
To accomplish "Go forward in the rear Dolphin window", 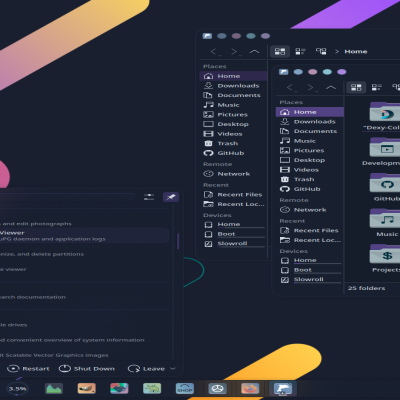I will [235, 52].
